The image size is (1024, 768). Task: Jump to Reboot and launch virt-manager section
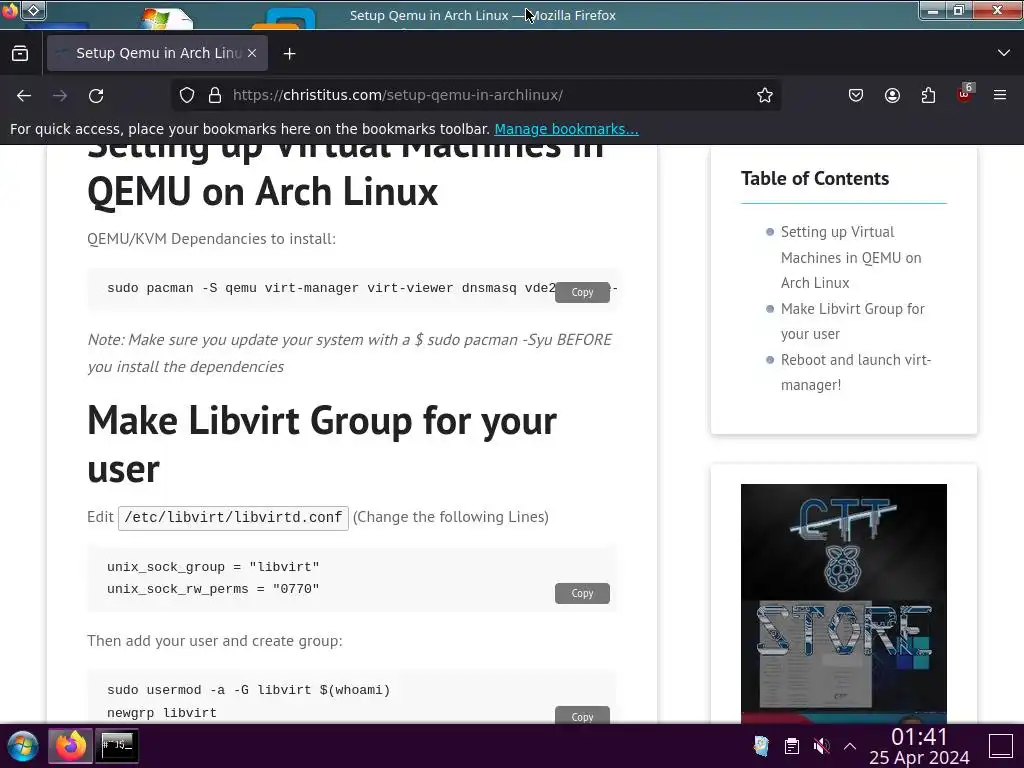(x=856, y=372)
